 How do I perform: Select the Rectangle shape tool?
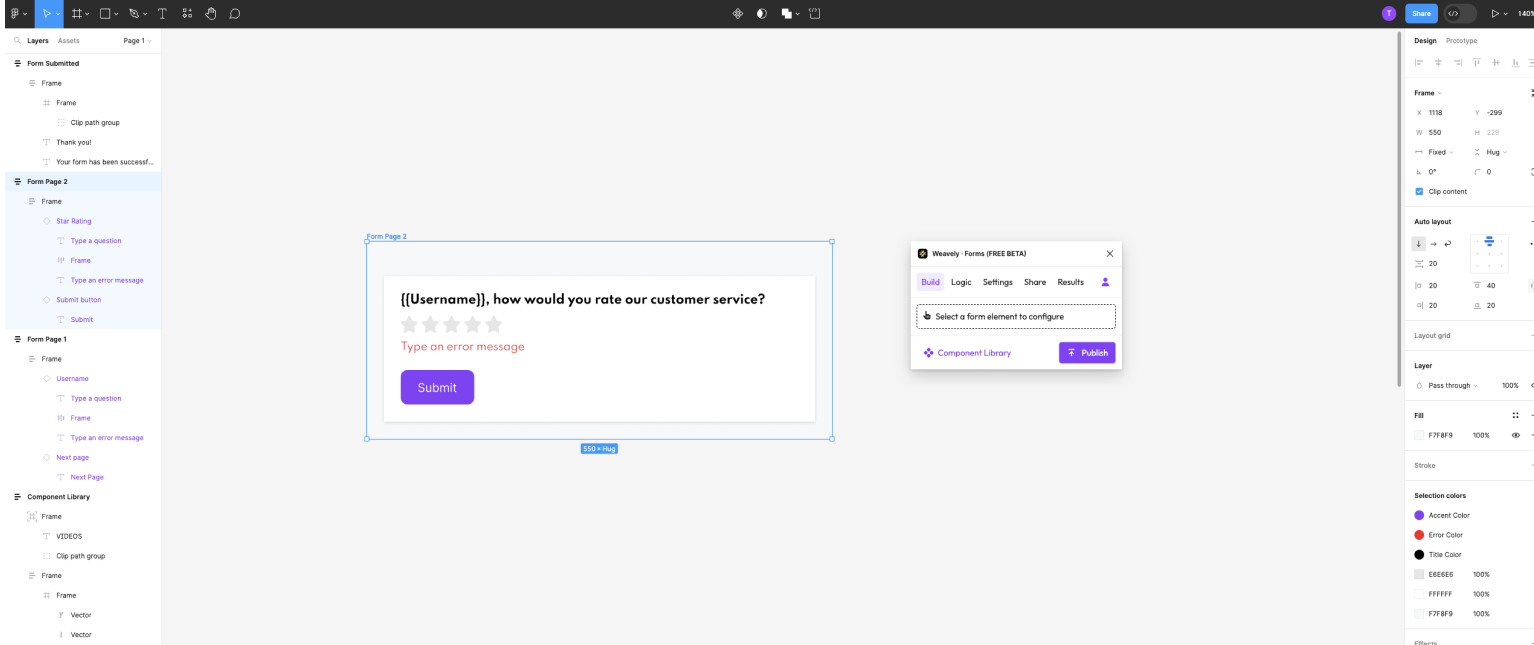coord(105,14)
